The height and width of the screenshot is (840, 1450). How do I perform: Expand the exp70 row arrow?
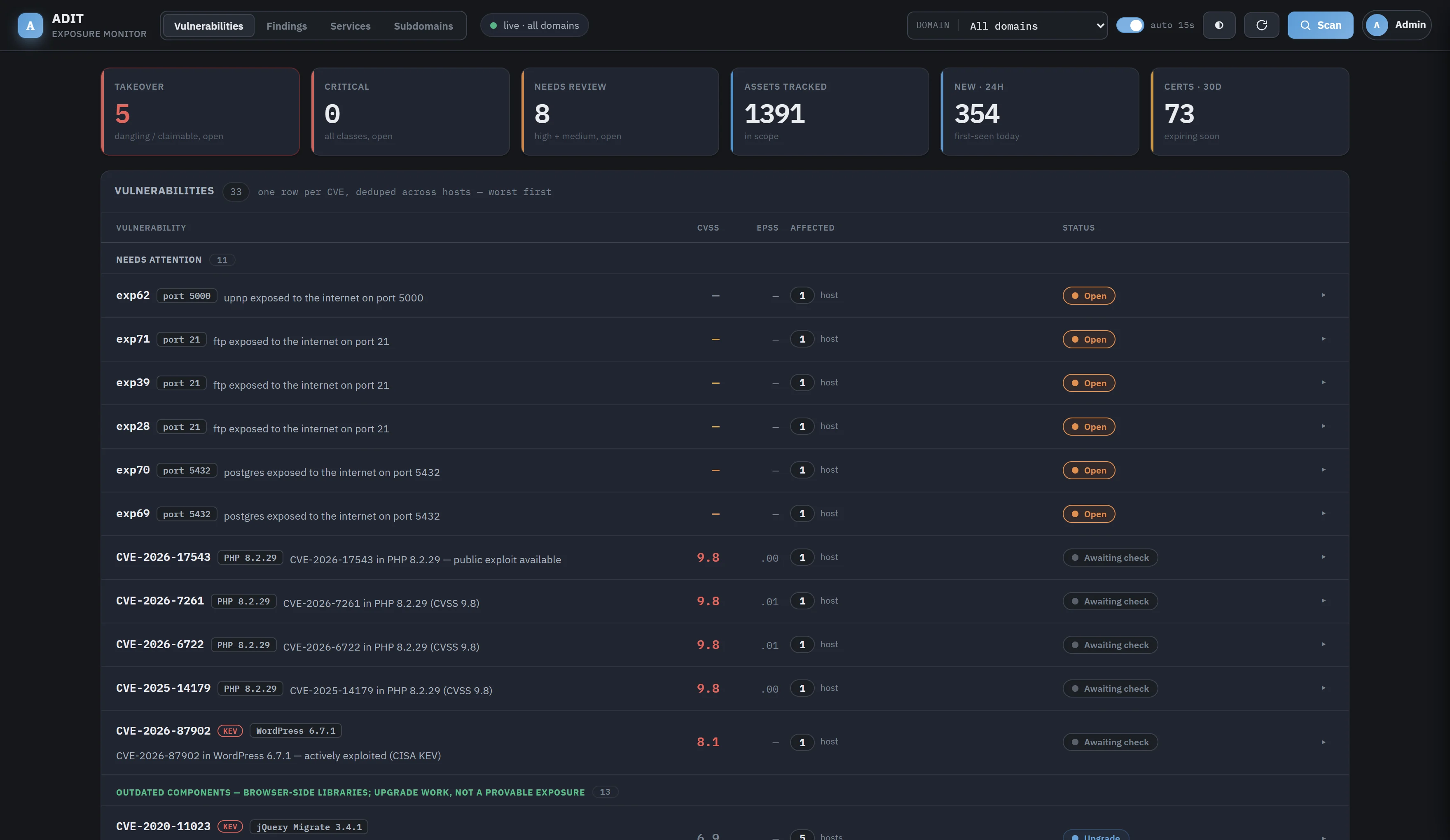[1324, 470]
